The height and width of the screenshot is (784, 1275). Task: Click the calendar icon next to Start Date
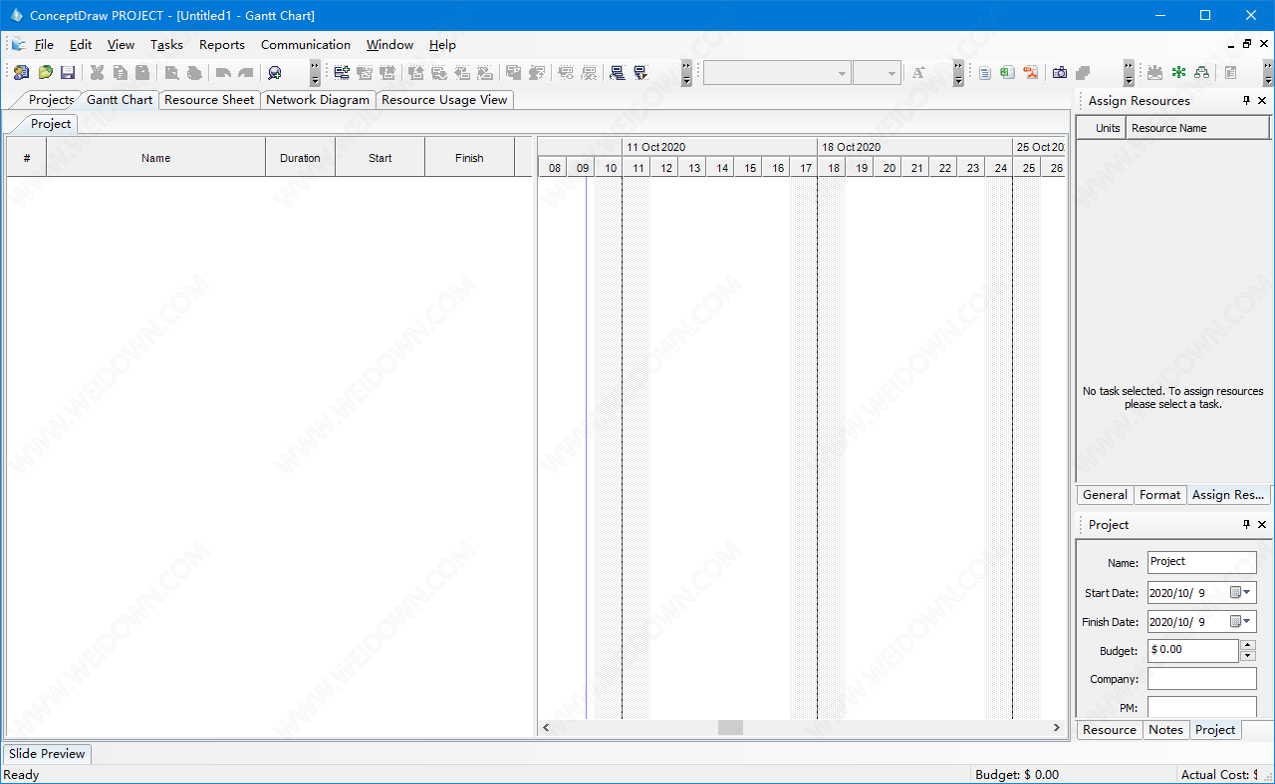tap(1235, 593)
